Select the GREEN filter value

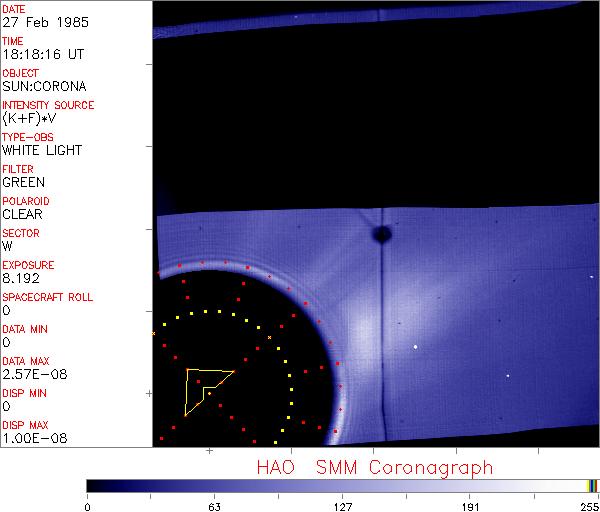pos(23,183)
